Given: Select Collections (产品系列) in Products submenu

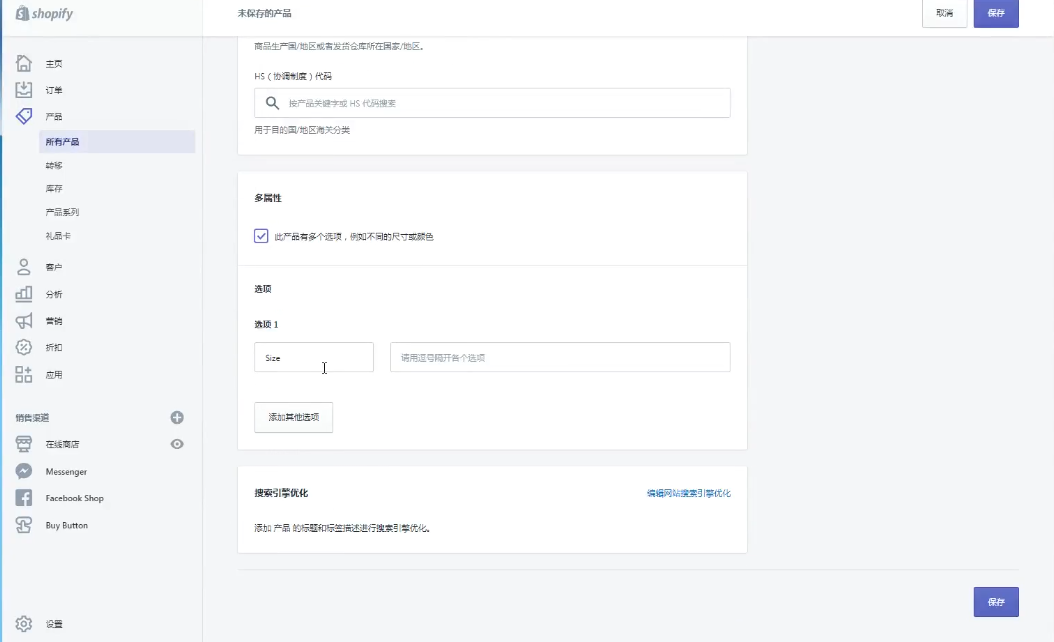Looking at the screenshot, I should pos(62,212).
